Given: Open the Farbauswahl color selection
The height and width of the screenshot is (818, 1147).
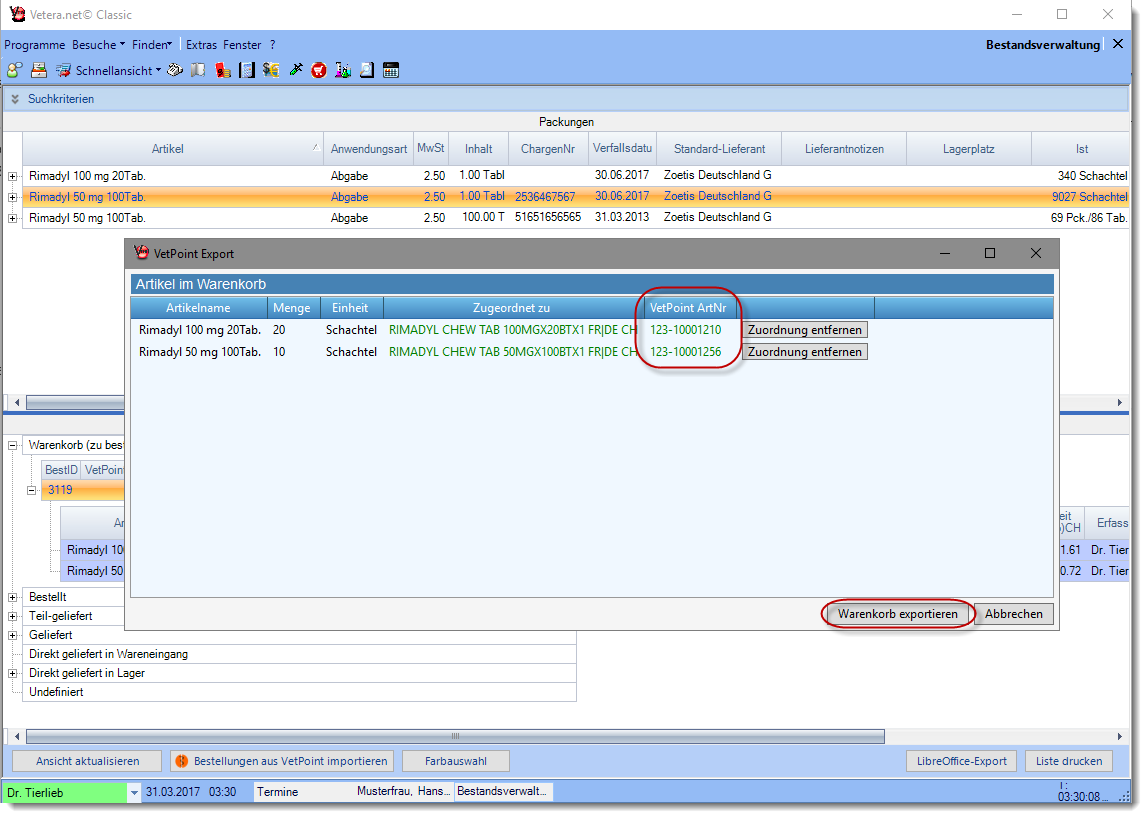Looking at the screenshot, I should (455, 761).
